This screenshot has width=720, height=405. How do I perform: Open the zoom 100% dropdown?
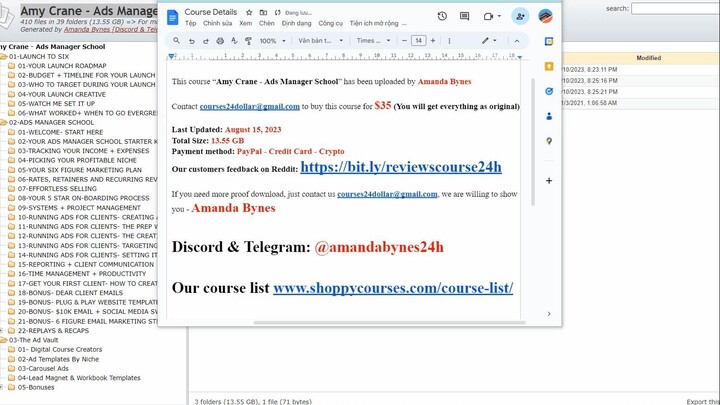coord(272,41)
